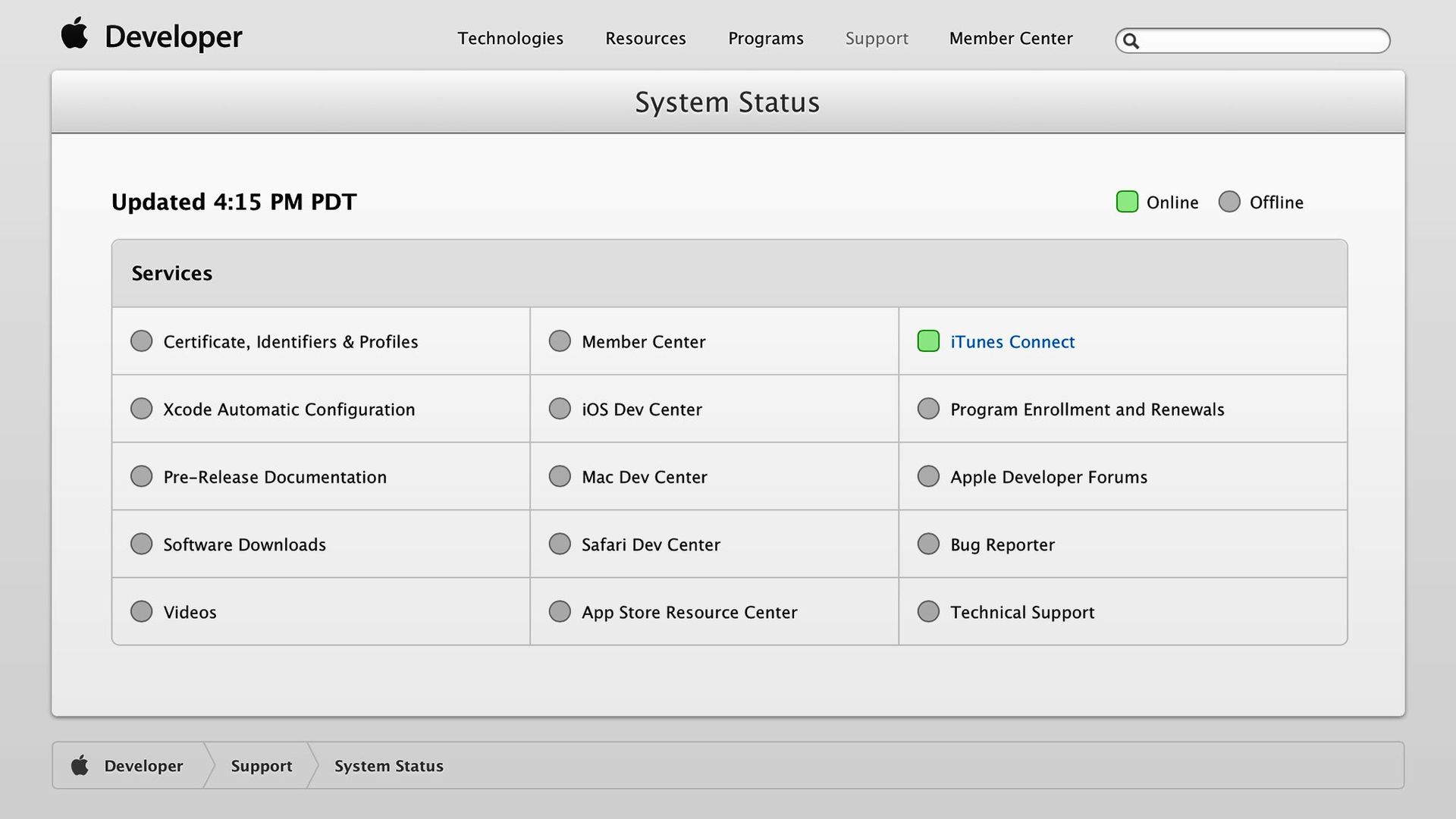
Task: Toggle the iTunes Connect service link
Action: [x=1013, y=341]
